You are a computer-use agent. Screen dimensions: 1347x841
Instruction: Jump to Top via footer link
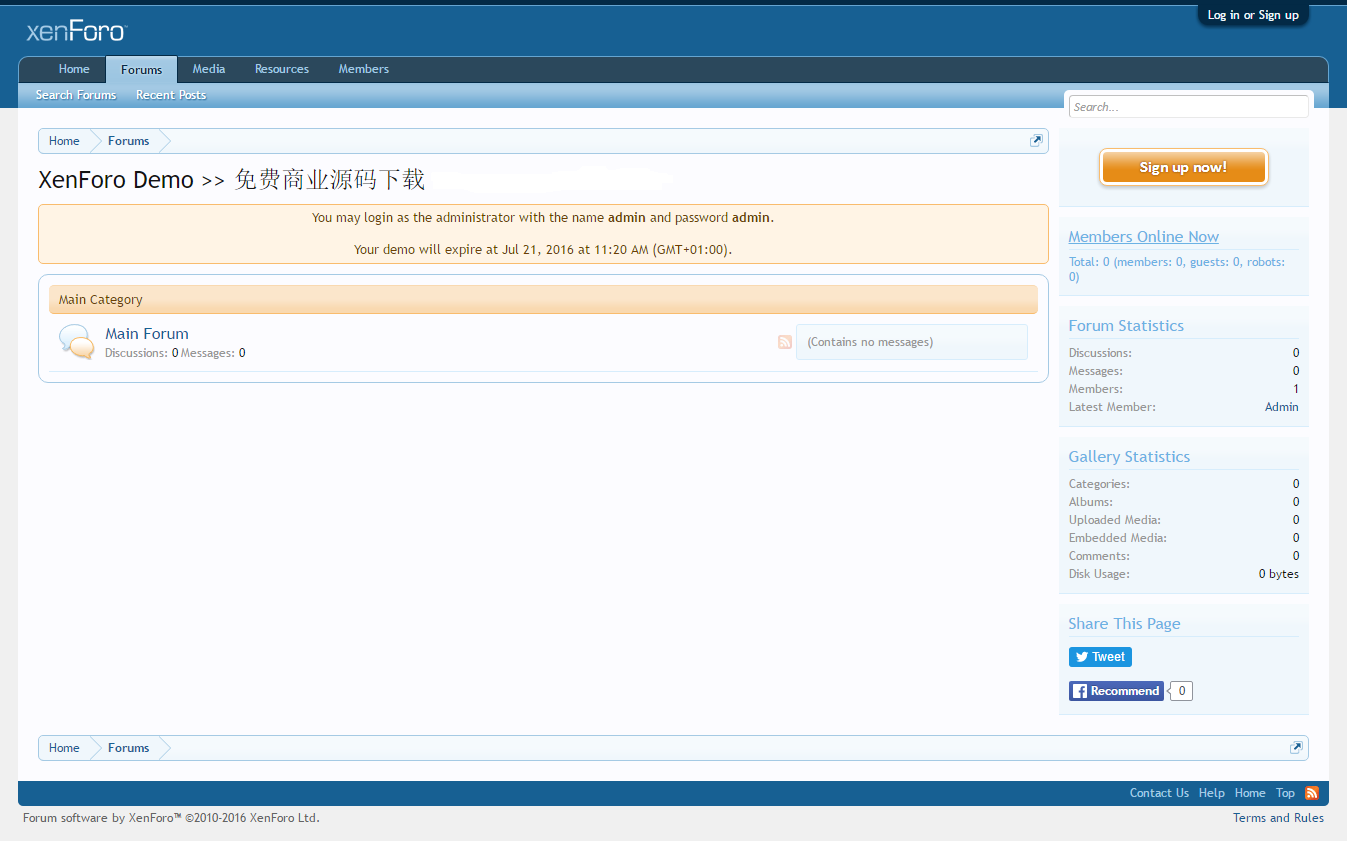click(1285, 793)
